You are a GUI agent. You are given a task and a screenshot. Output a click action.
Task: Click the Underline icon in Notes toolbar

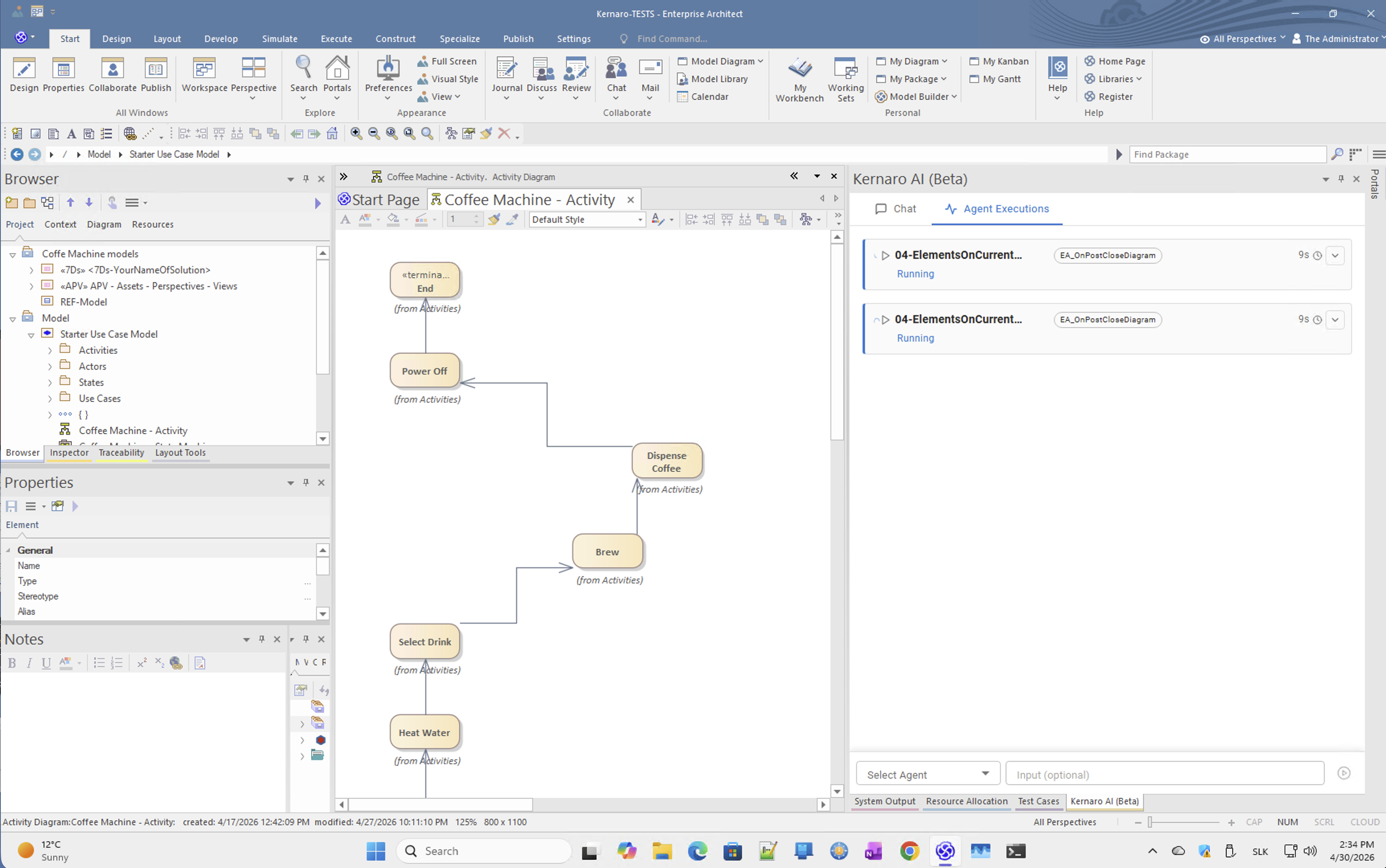[47, 663]
